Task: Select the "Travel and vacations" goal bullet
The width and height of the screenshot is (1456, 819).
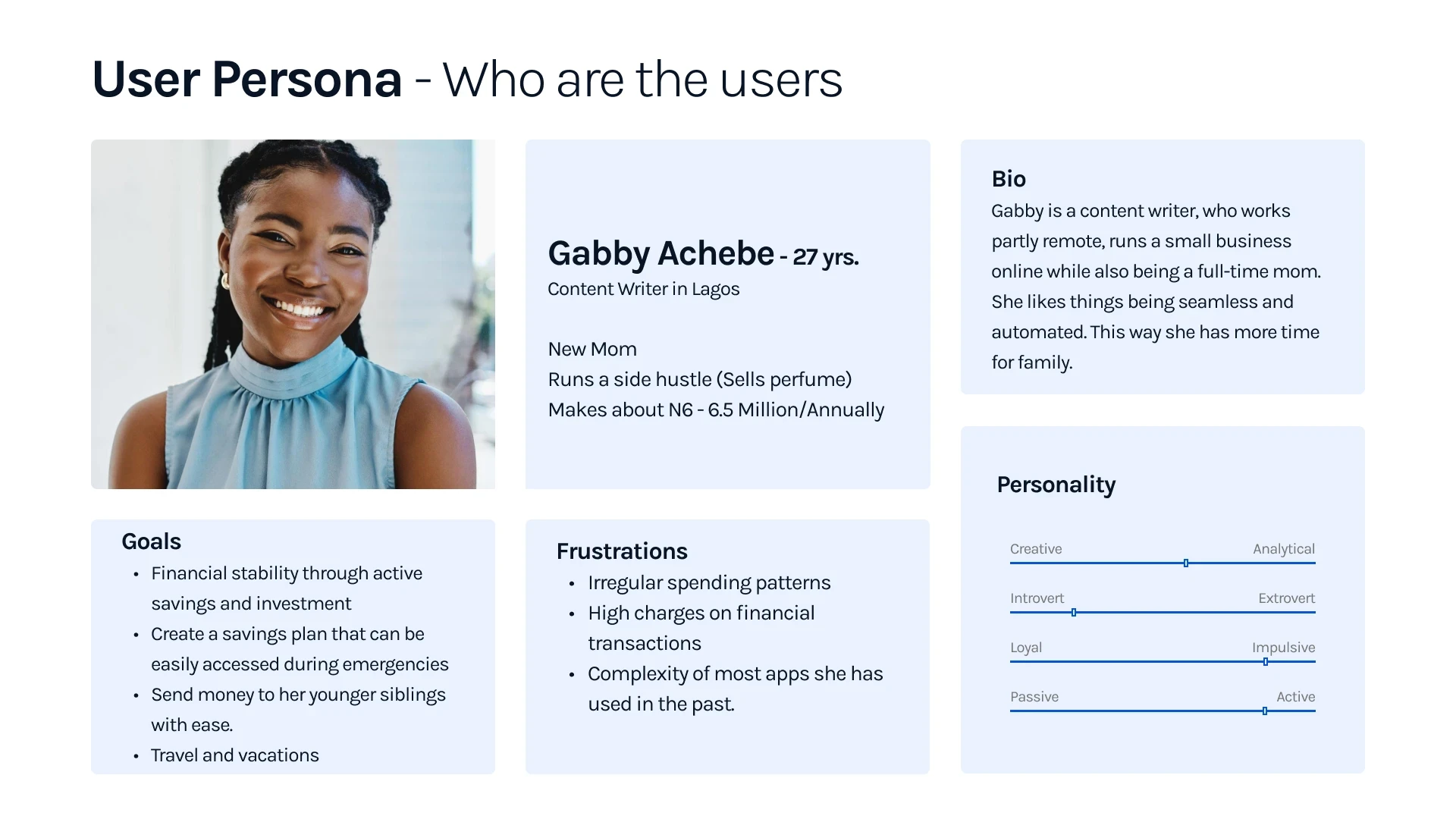Action: coord(234,755)
